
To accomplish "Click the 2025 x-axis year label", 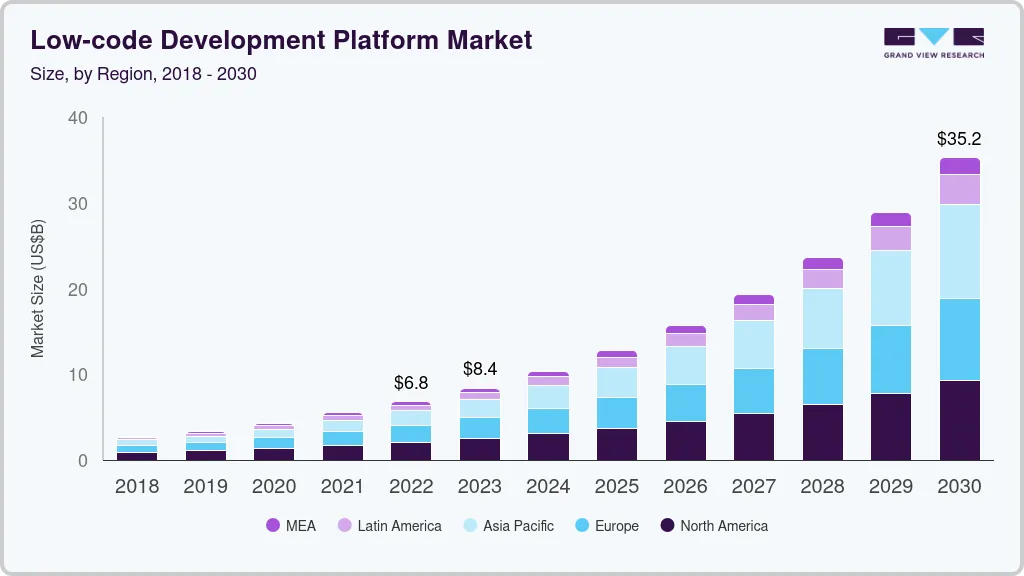I will pos(617,486).
